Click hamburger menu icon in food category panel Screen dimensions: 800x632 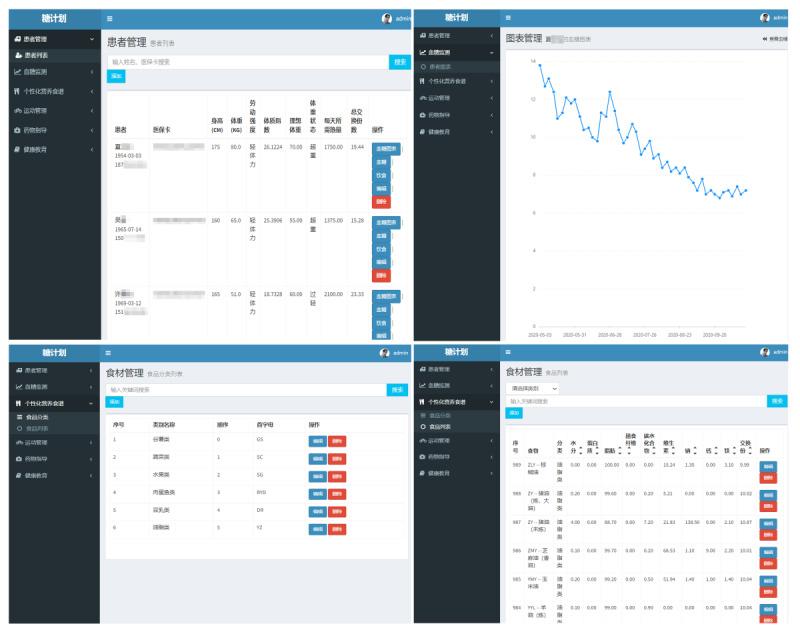point(109,353)
